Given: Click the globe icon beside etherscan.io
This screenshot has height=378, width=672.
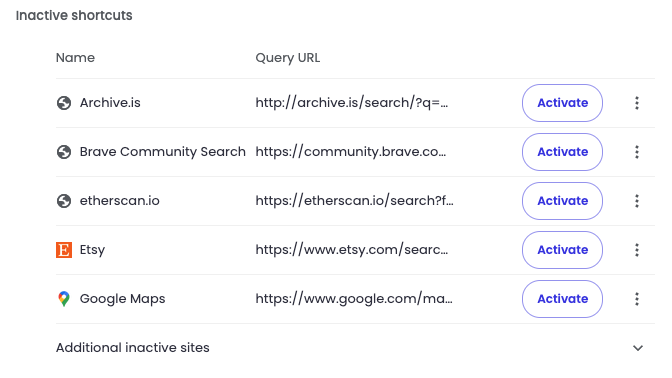Looking at the screenshot, I should [x=64, y=201].
